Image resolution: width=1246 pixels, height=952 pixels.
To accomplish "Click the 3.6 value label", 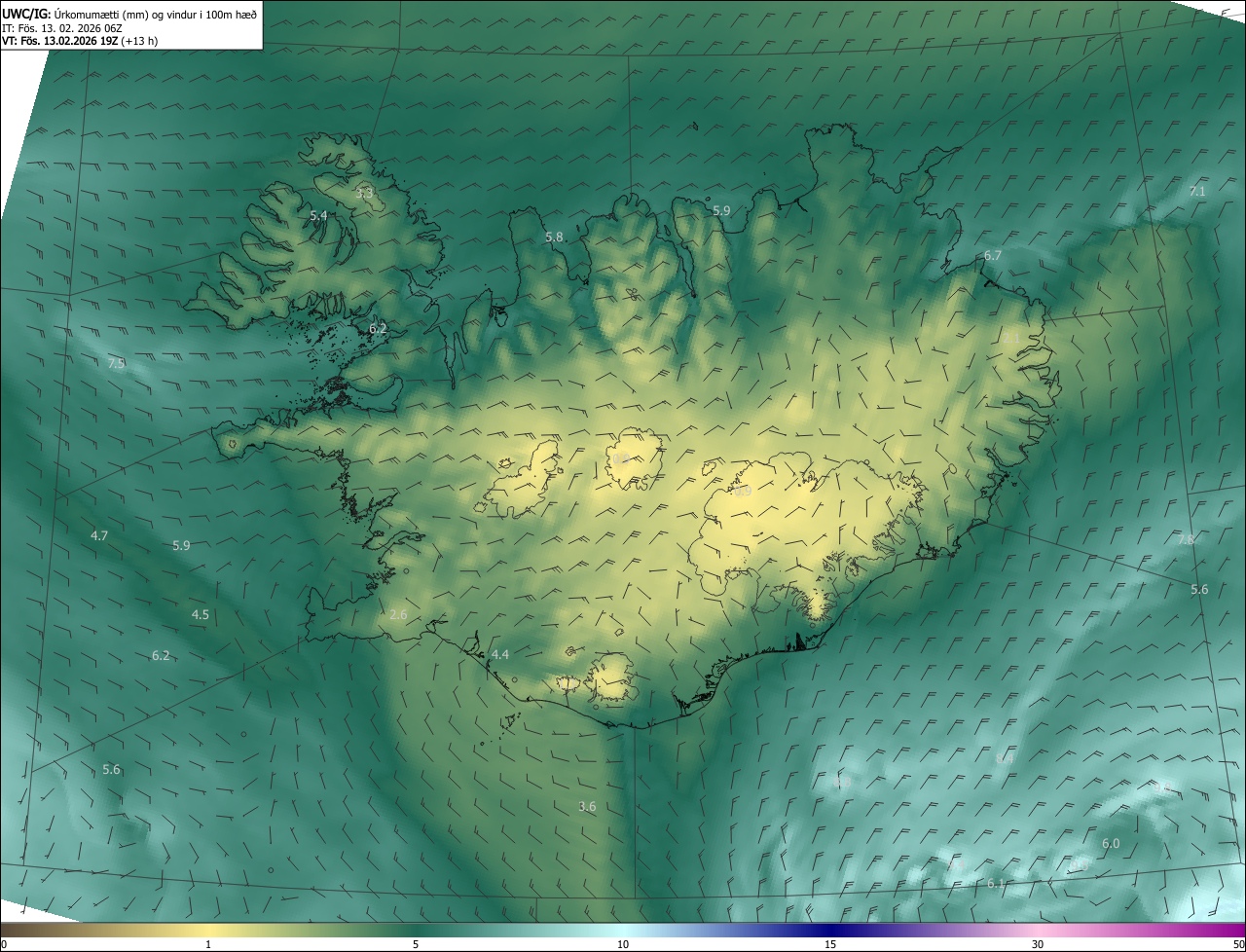I will click(587, 806).
